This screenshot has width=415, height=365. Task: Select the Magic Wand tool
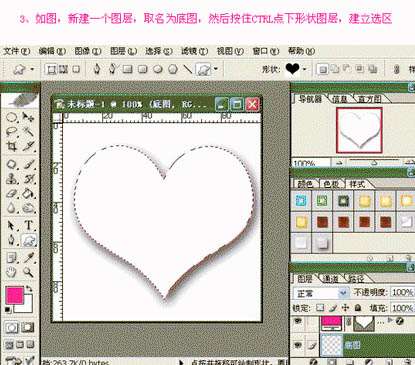[x=29, y=131]
